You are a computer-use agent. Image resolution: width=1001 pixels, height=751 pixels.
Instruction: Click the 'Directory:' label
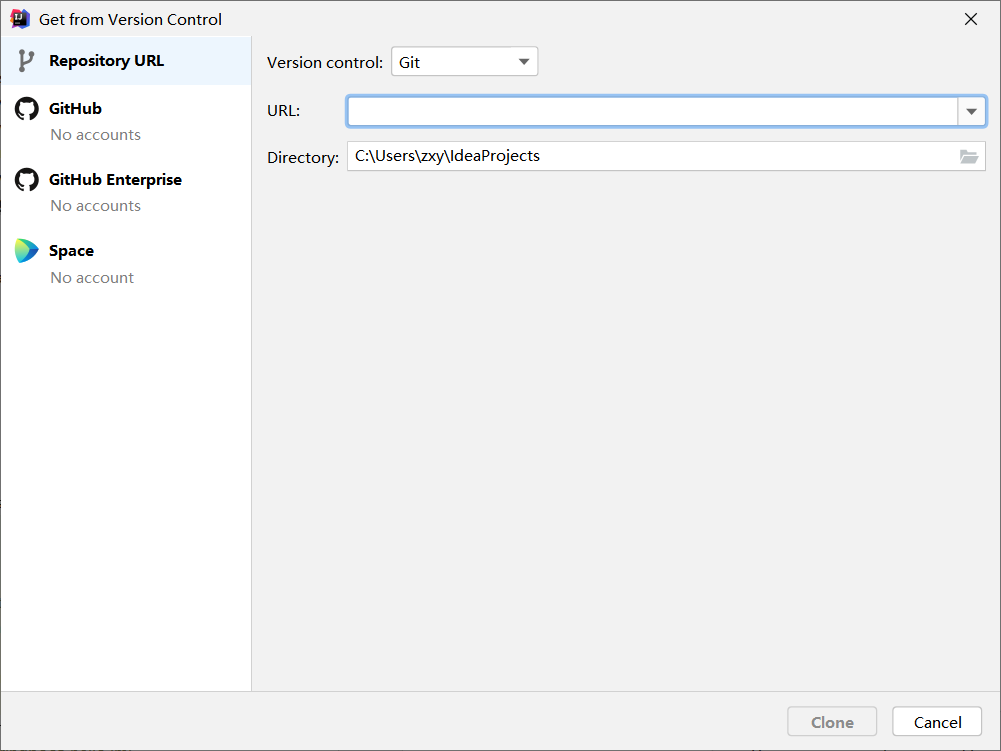pos(303,157)
